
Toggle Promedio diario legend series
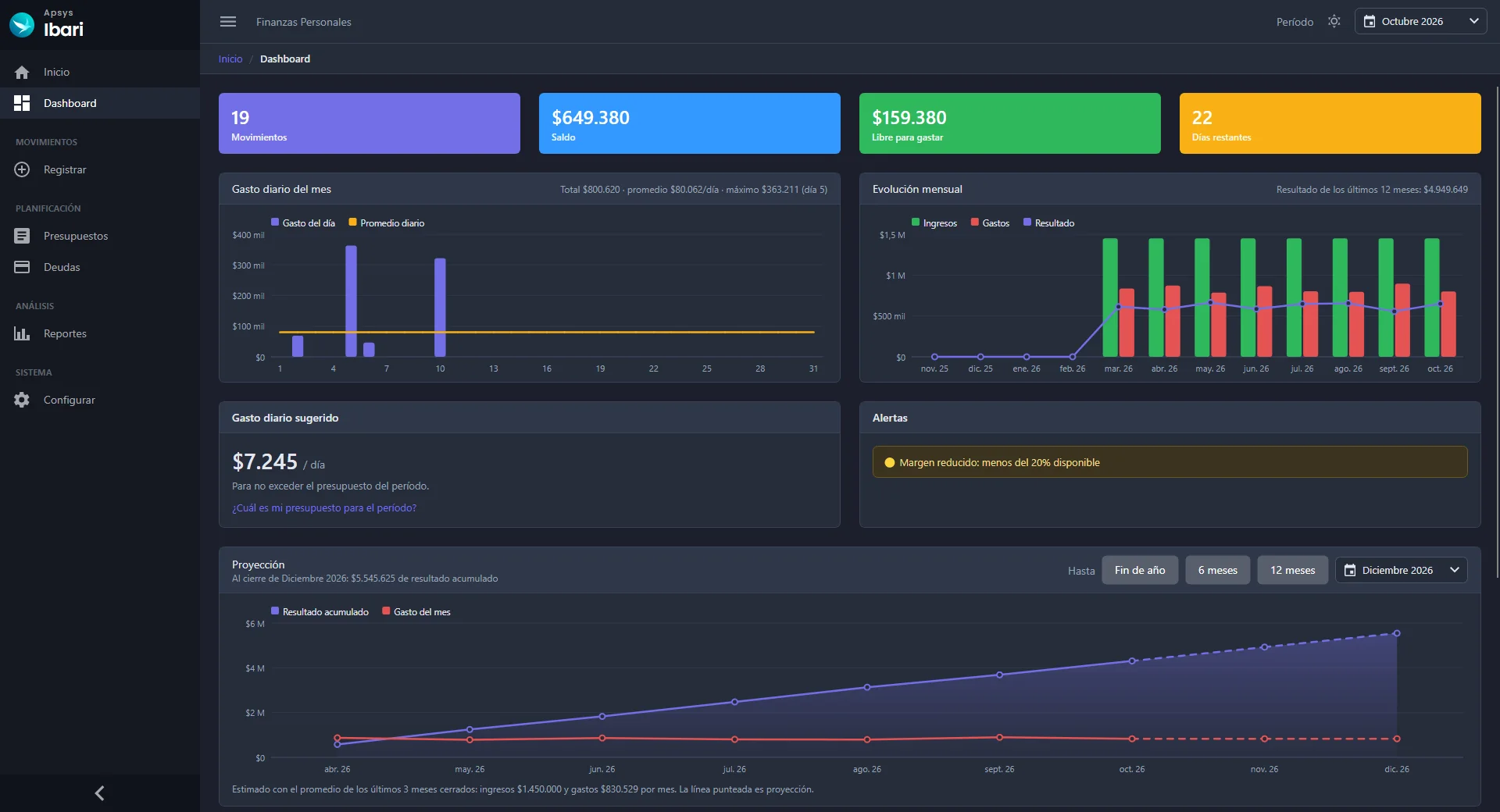click(x=387, y=223)
